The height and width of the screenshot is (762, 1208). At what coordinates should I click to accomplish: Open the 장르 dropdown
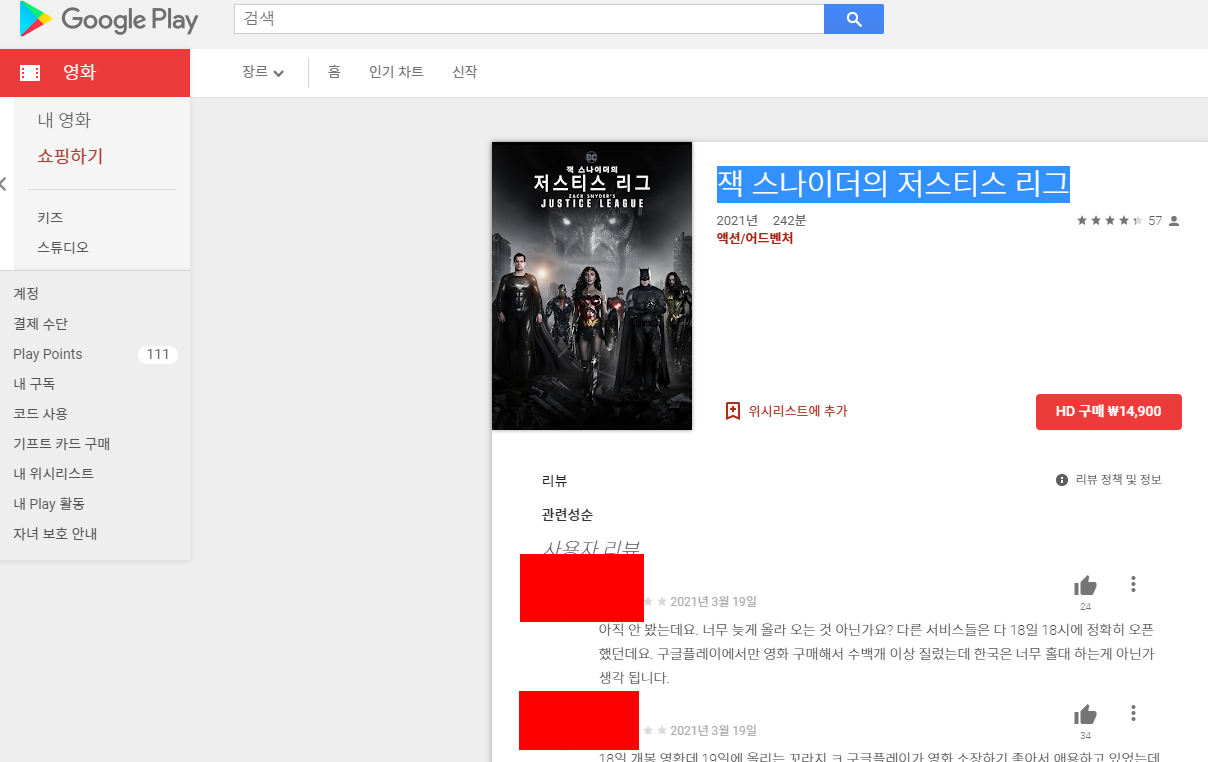point(263,72)
